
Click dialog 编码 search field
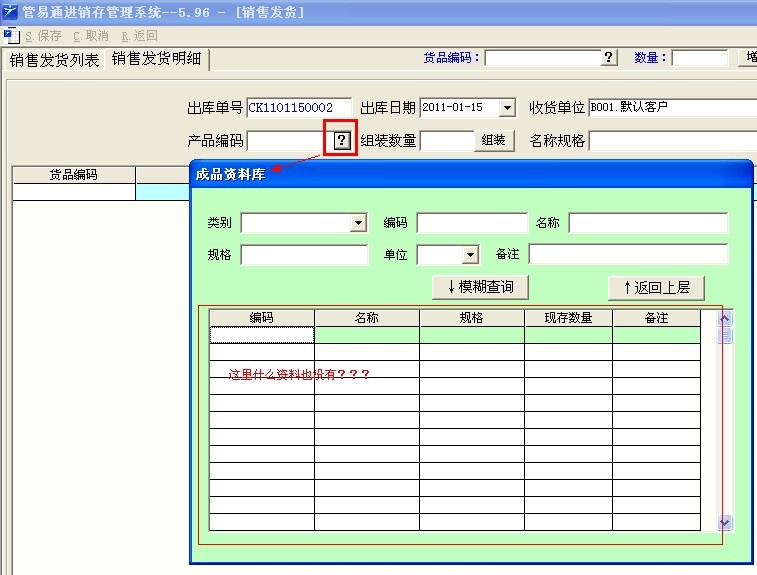pyautogui.click(x=472, y=223)
